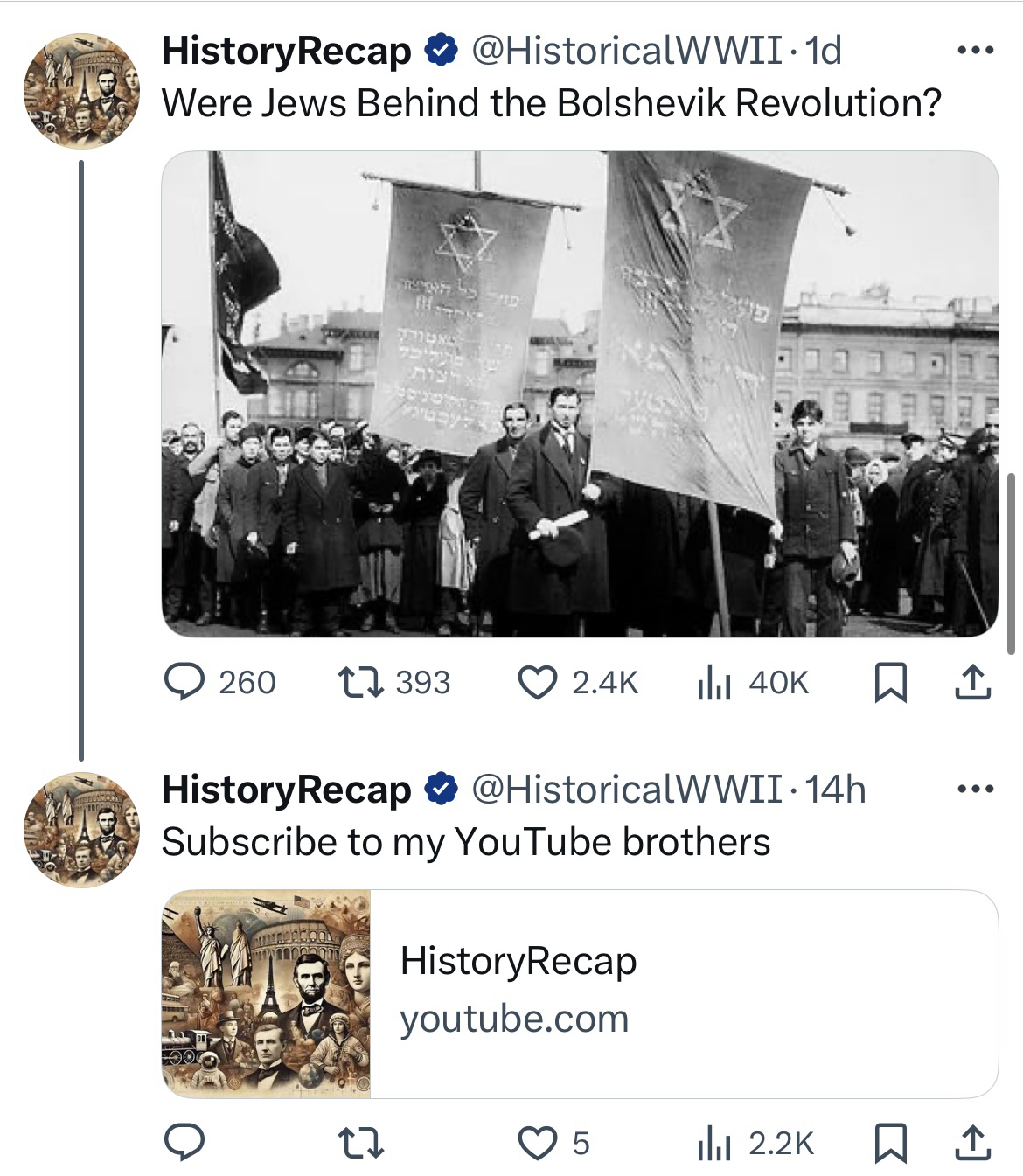The image size is (1023, 1176).
Task: Click the scrollbar at the right edge
Action: point(1012,564)
